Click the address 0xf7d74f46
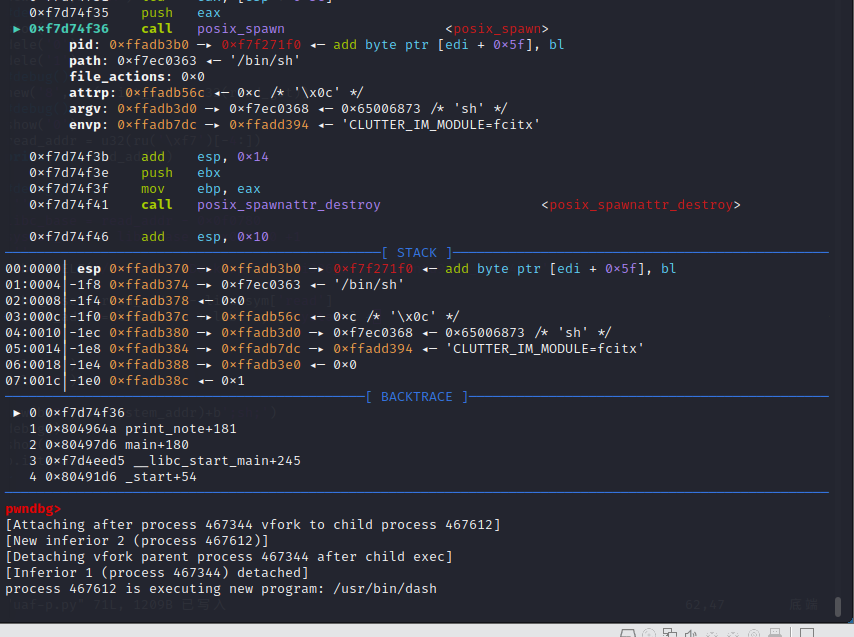854x637 pixels. click(x=69, y=237)
